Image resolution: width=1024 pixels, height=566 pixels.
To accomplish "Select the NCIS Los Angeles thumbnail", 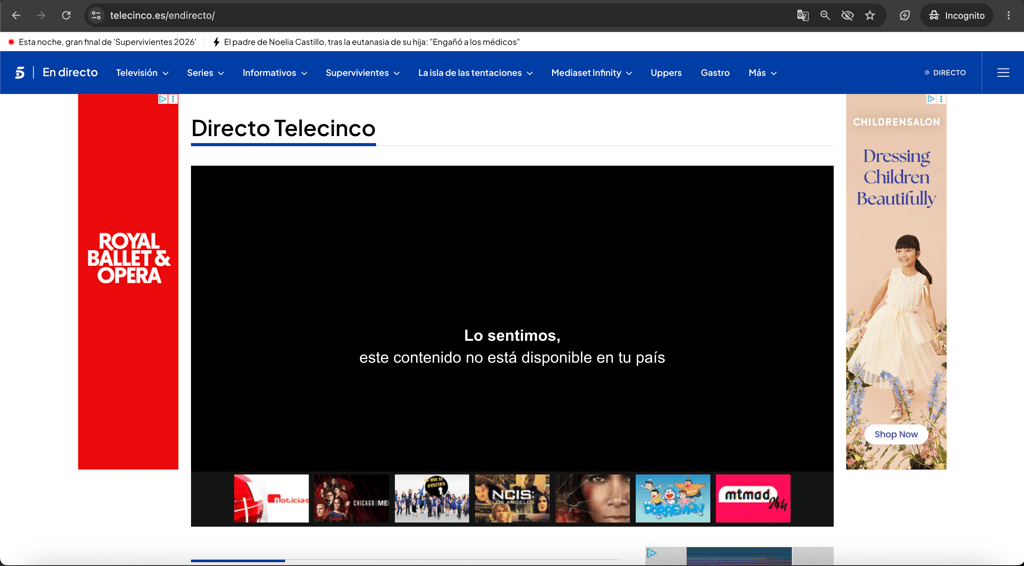I will click(512, 498).
